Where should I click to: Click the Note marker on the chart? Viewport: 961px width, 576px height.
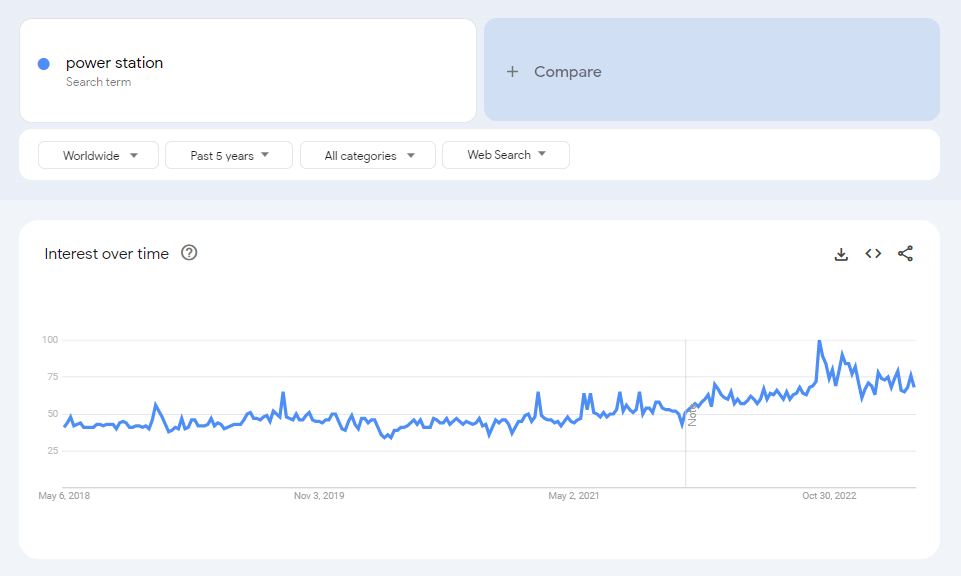[x=691, y=414]
